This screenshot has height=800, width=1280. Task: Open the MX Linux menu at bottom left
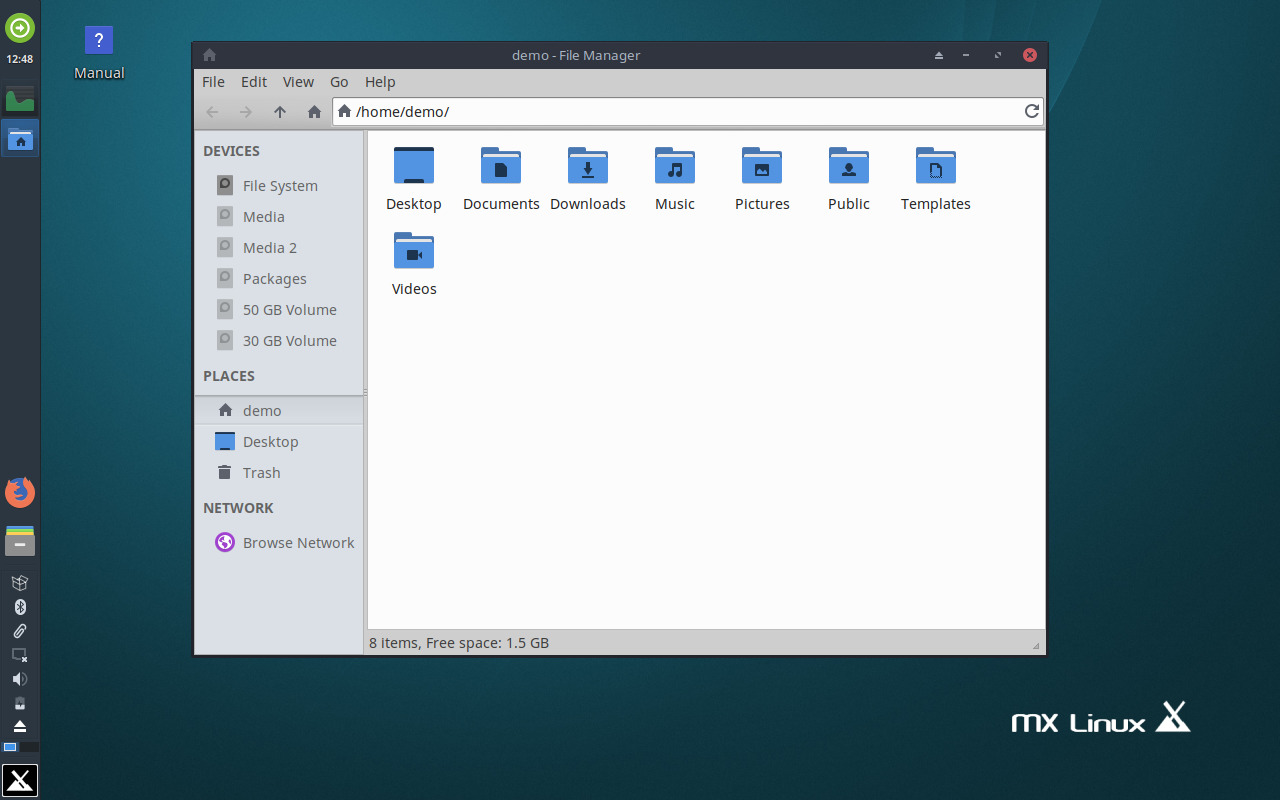click(x=20, y=780)
